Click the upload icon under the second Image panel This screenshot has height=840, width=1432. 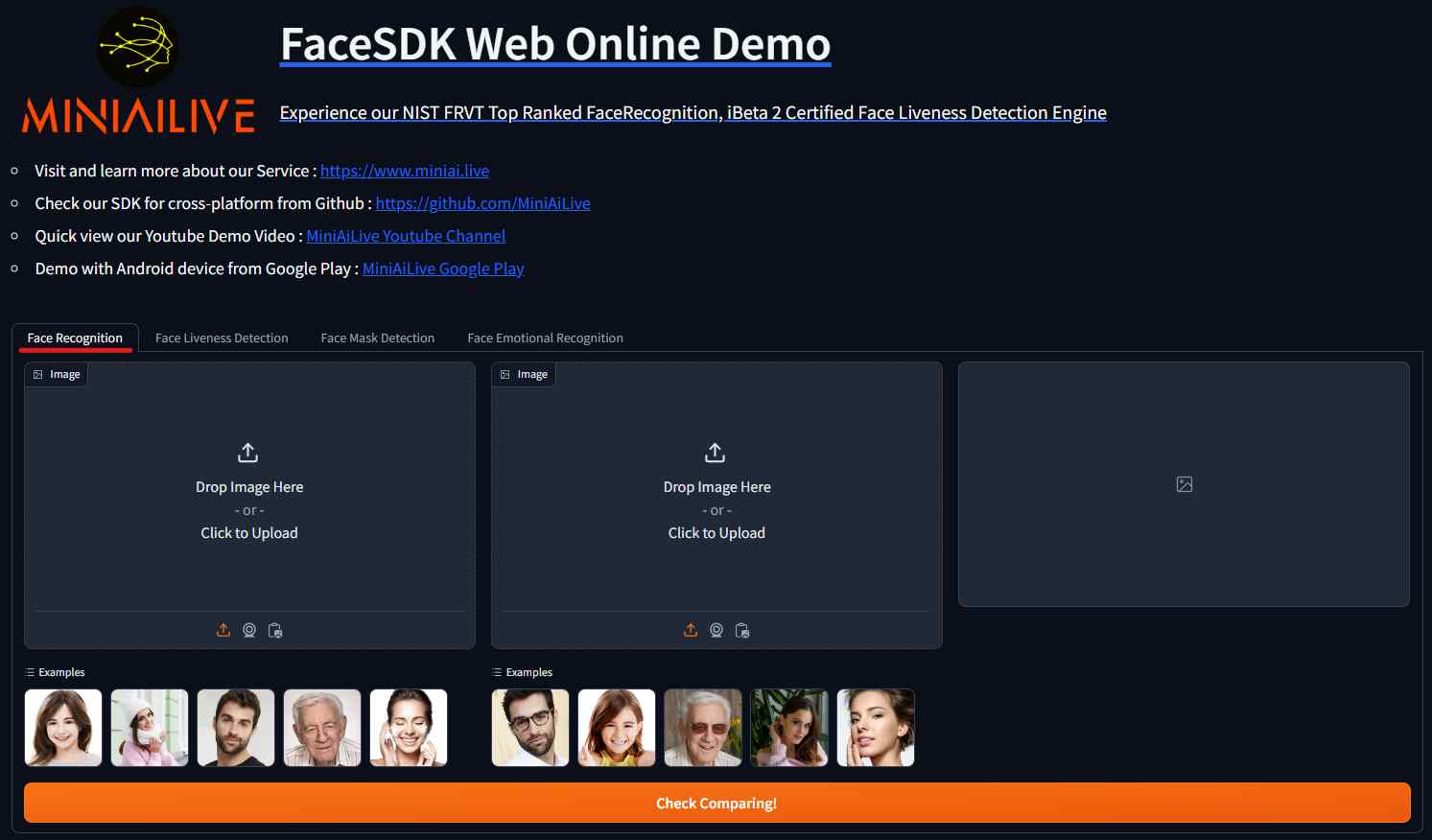[x=691, y=630]
